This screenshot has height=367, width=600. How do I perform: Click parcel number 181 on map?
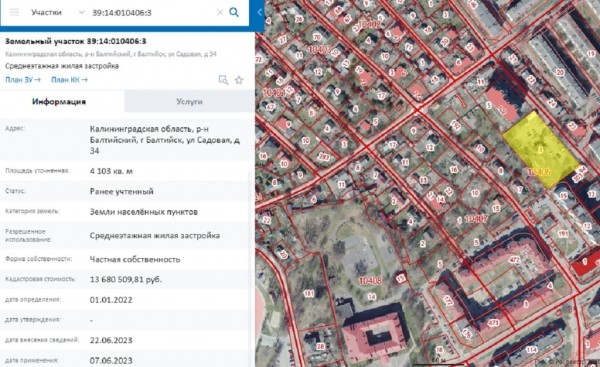point(309,294)
